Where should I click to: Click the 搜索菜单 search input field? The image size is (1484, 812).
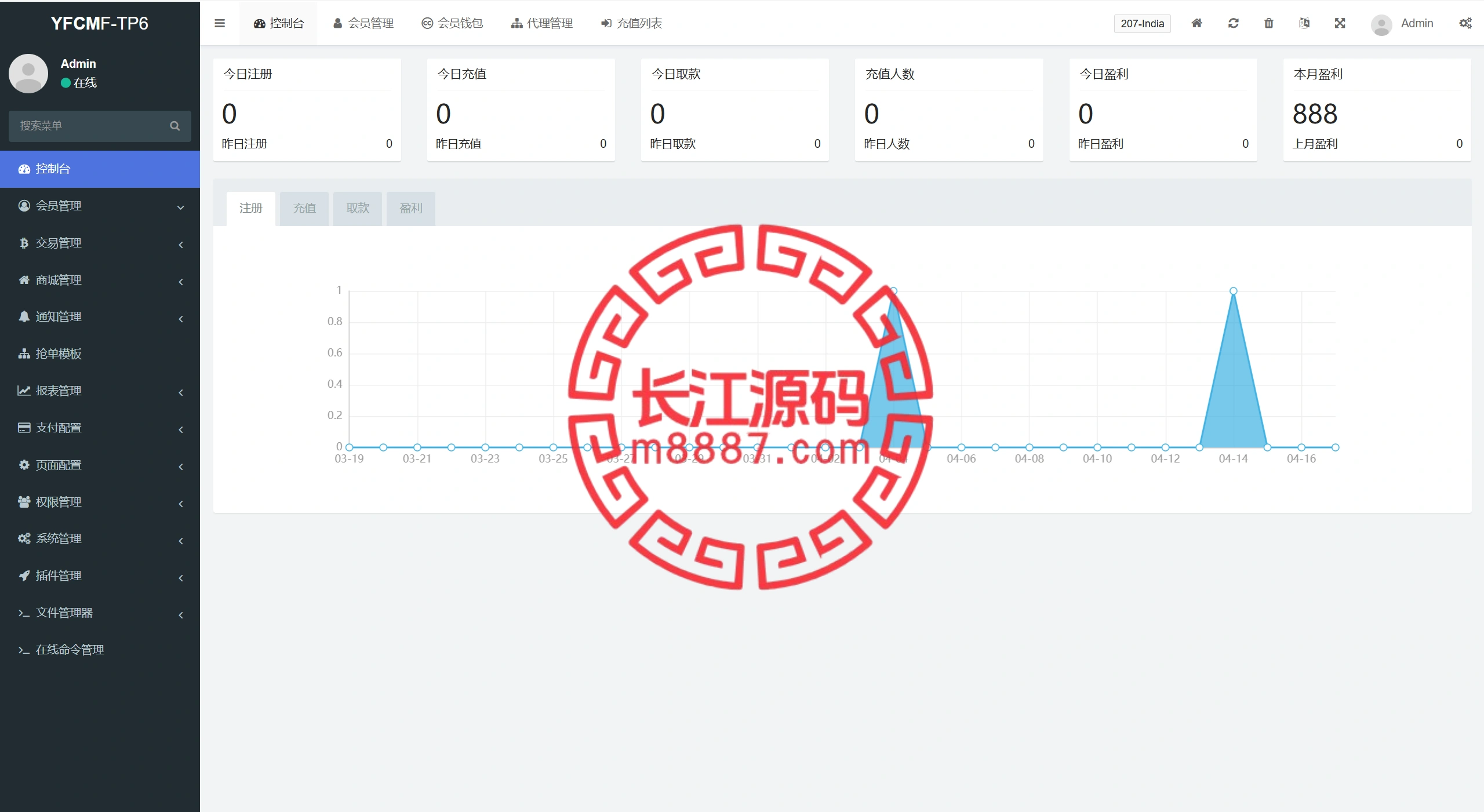[x=100, y=126]
